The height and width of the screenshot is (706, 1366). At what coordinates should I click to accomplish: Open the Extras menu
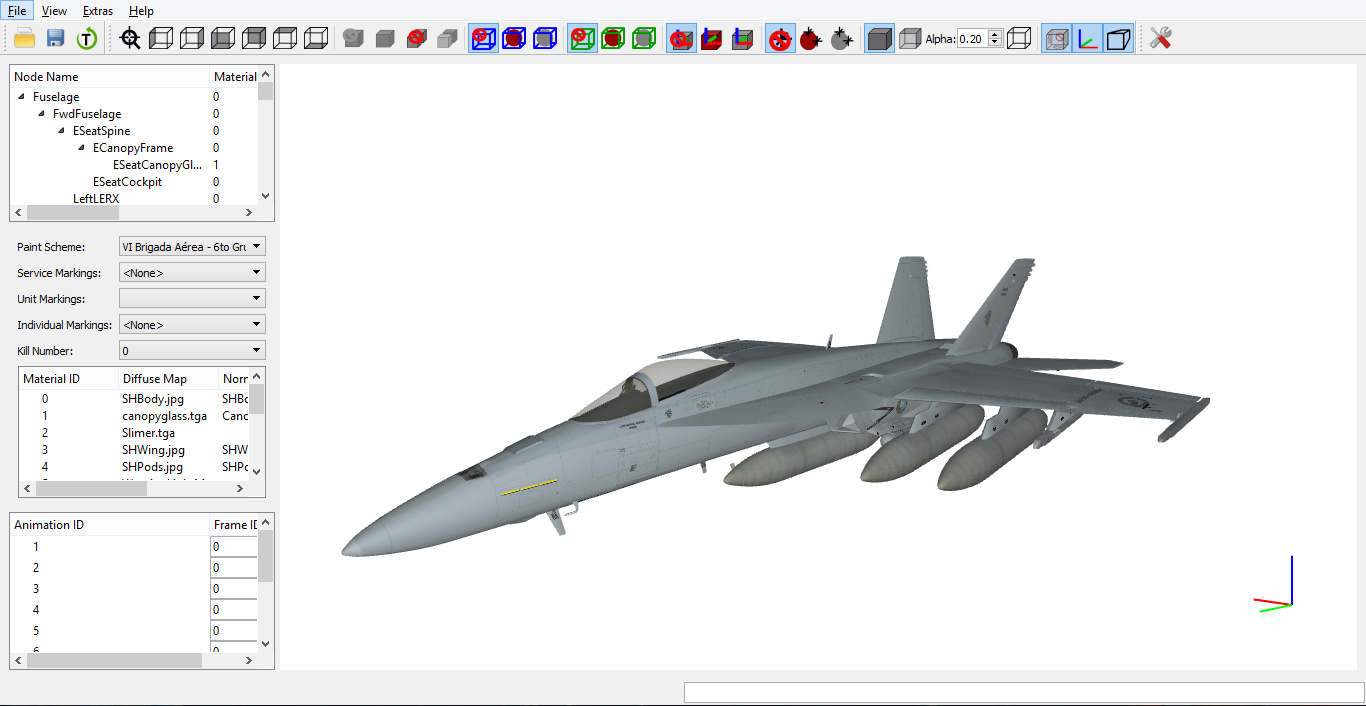pyautogui.click(x=98, y=11)
